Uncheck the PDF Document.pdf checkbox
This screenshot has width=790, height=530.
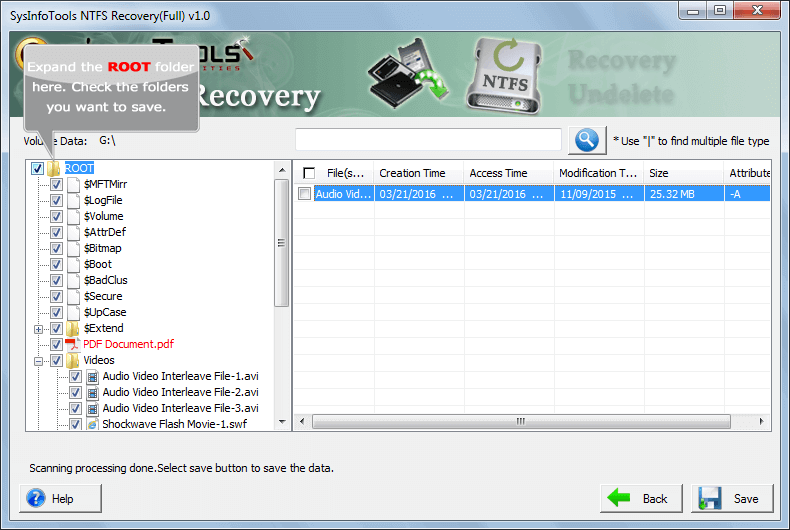[x=56, y=345]
